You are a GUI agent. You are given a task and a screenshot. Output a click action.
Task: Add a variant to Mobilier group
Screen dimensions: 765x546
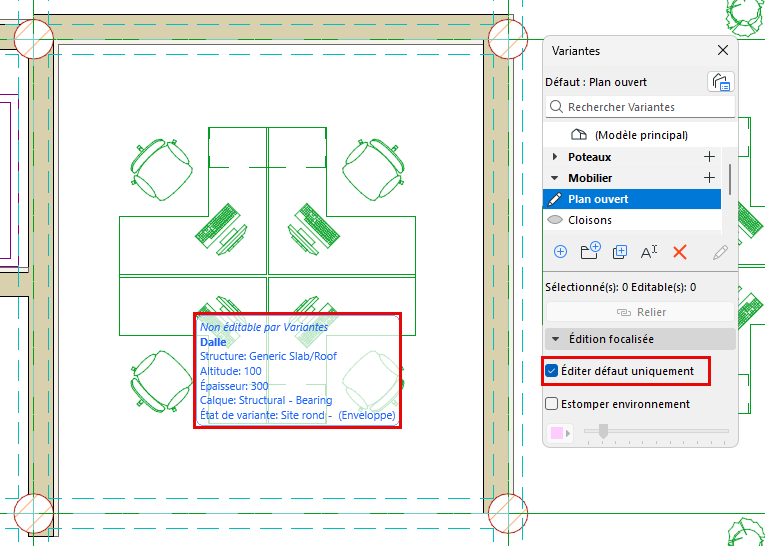[x=709, y=178]
